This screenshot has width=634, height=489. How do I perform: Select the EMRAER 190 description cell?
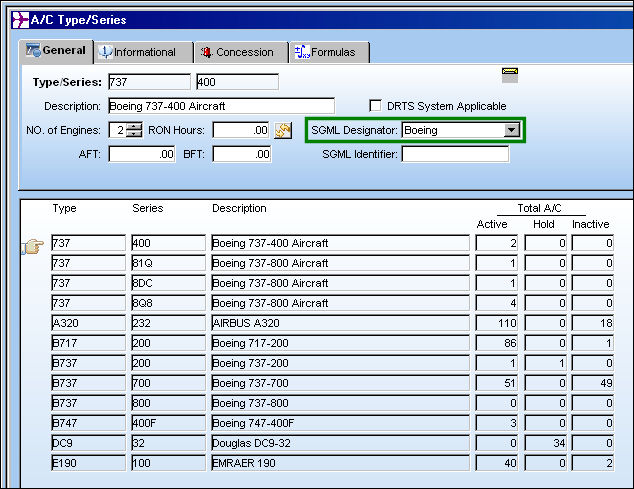coord(340,463)
